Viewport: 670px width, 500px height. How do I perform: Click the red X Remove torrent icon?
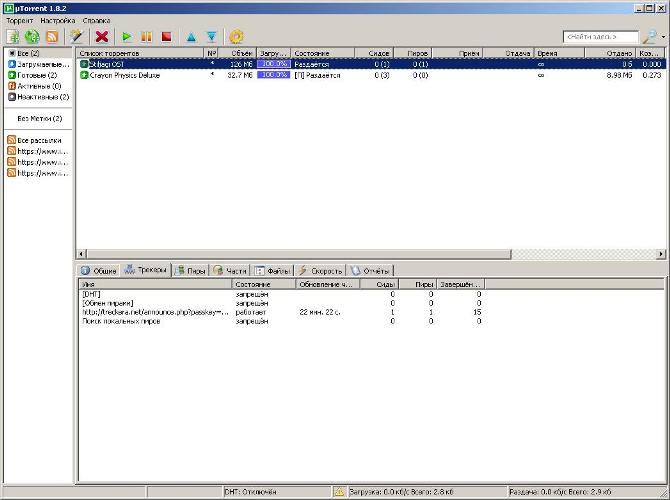click(x=102, y=37)
